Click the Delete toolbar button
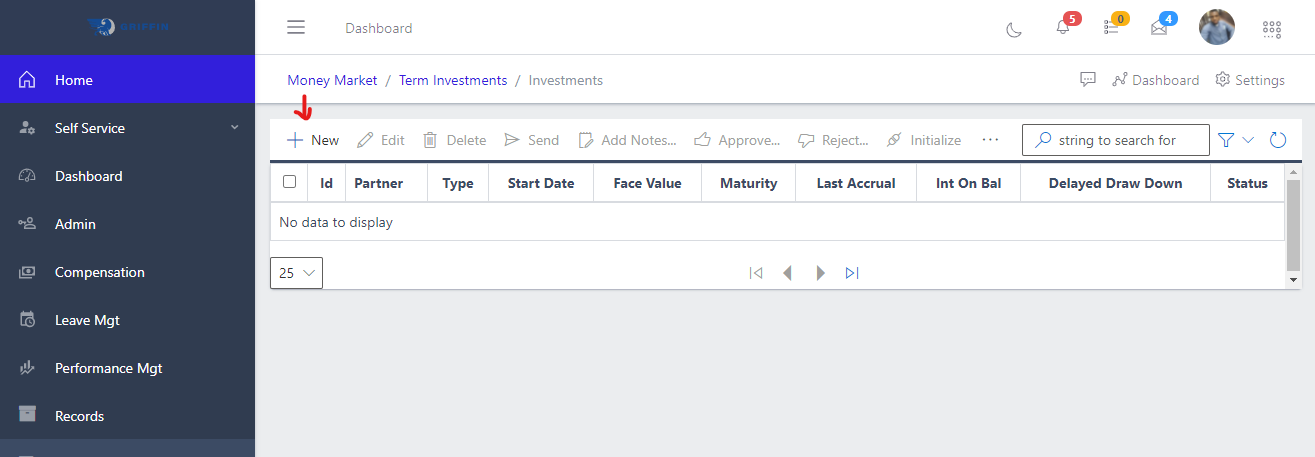The image size is (1315, 457). pyautogui.click(x=454, y=140)
